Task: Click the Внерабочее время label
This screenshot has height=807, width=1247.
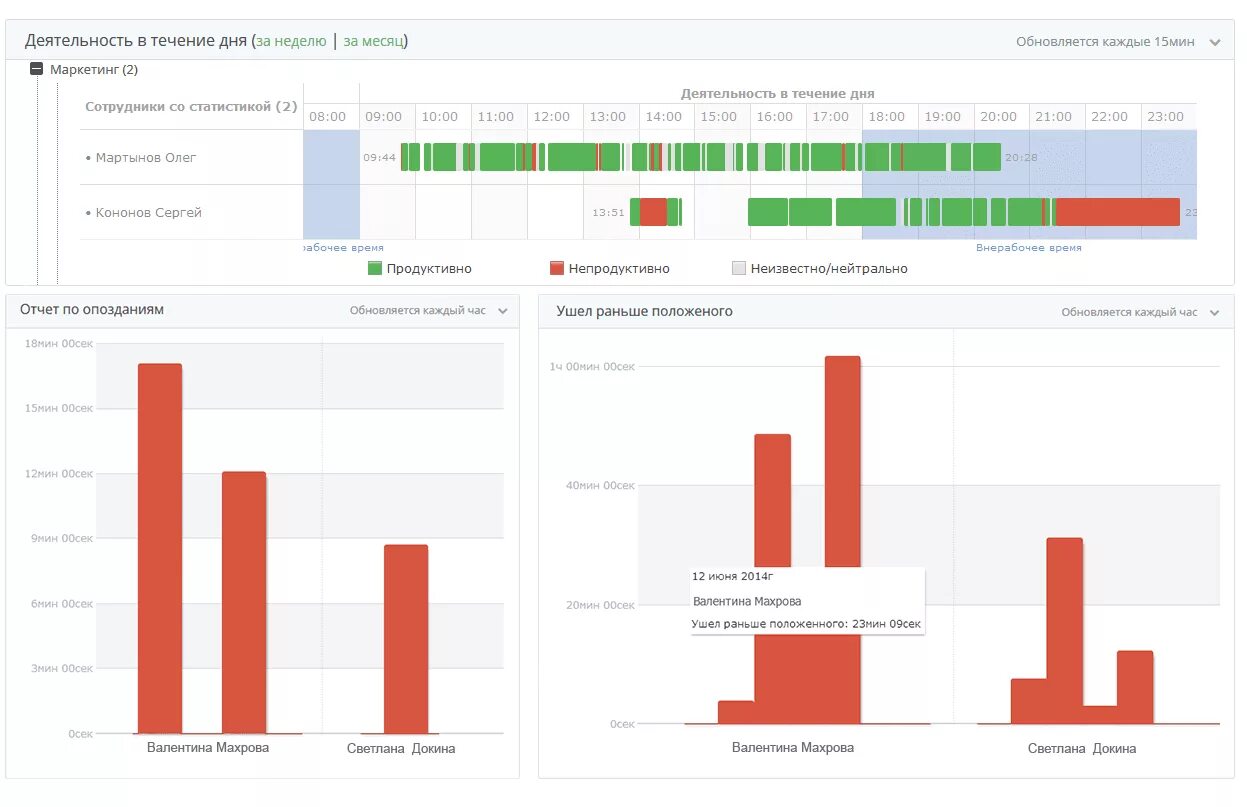Action: (1028, 248)
